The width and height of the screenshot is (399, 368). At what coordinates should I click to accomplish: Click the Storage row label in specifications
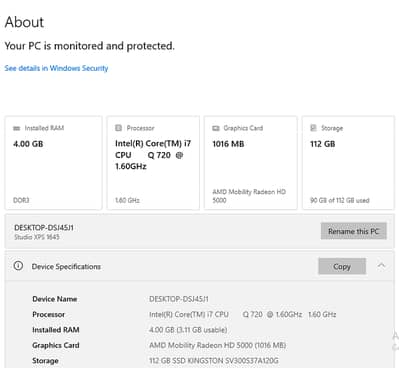(45, 361)
